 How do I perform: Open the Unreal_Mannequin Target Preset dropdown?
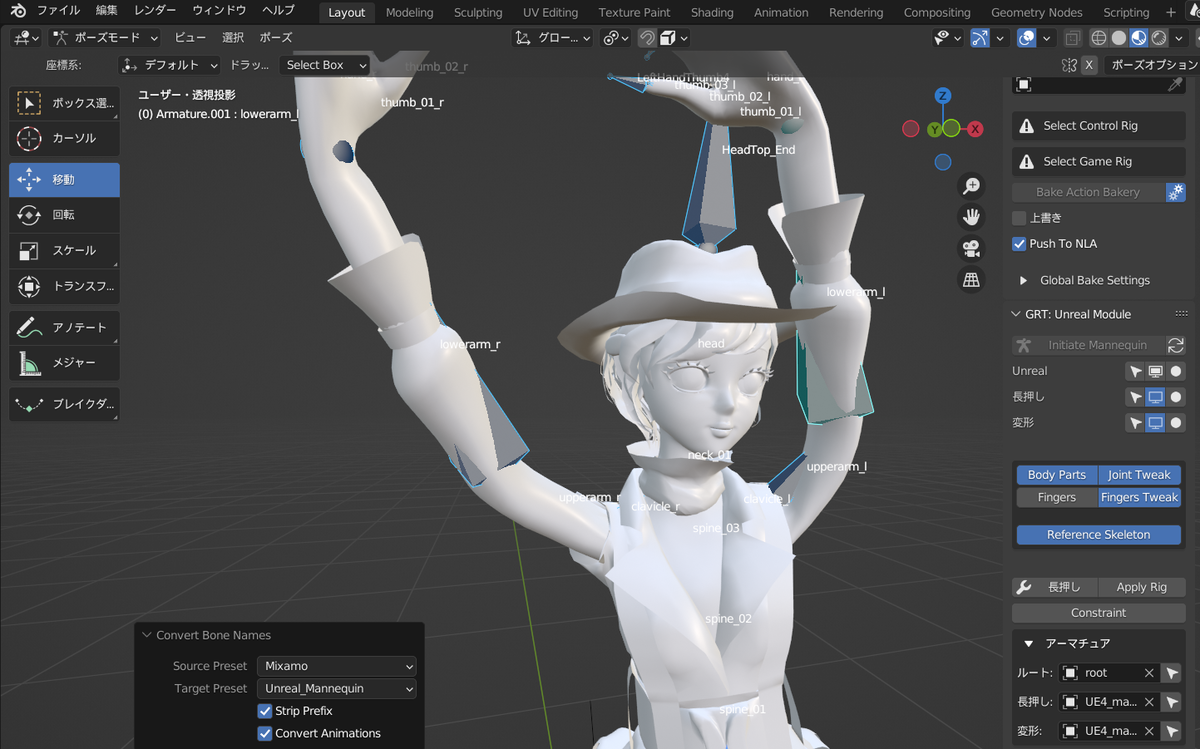click(336, 688)
